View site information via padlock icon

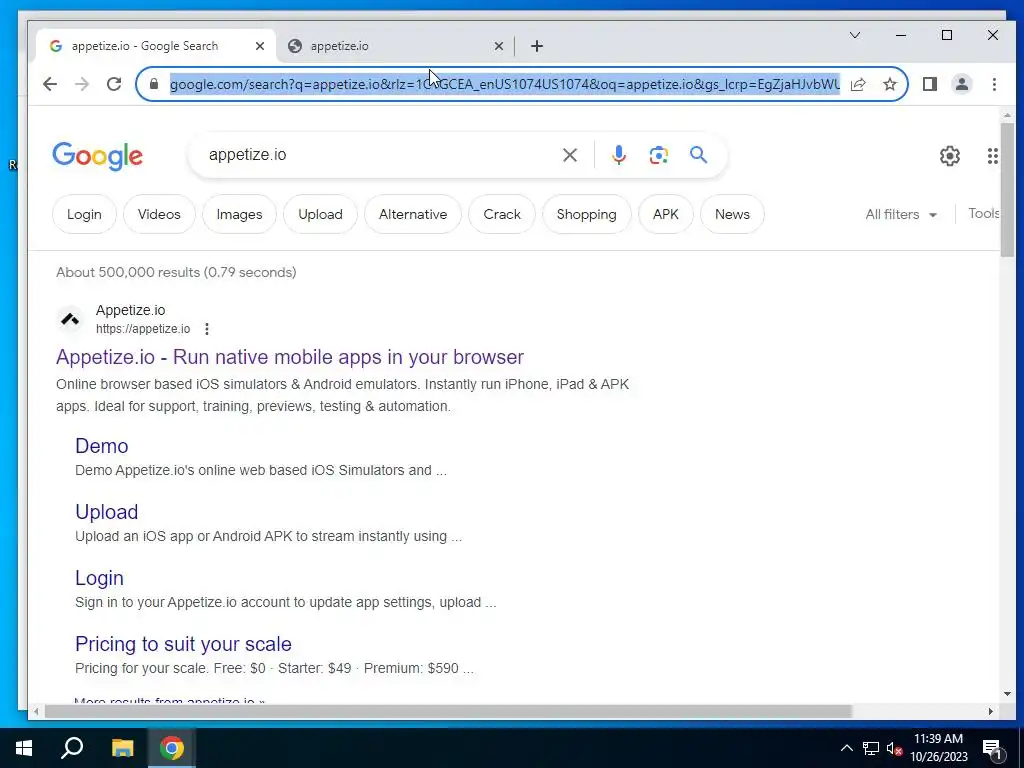pyautogui.click(x=154, y=84)
